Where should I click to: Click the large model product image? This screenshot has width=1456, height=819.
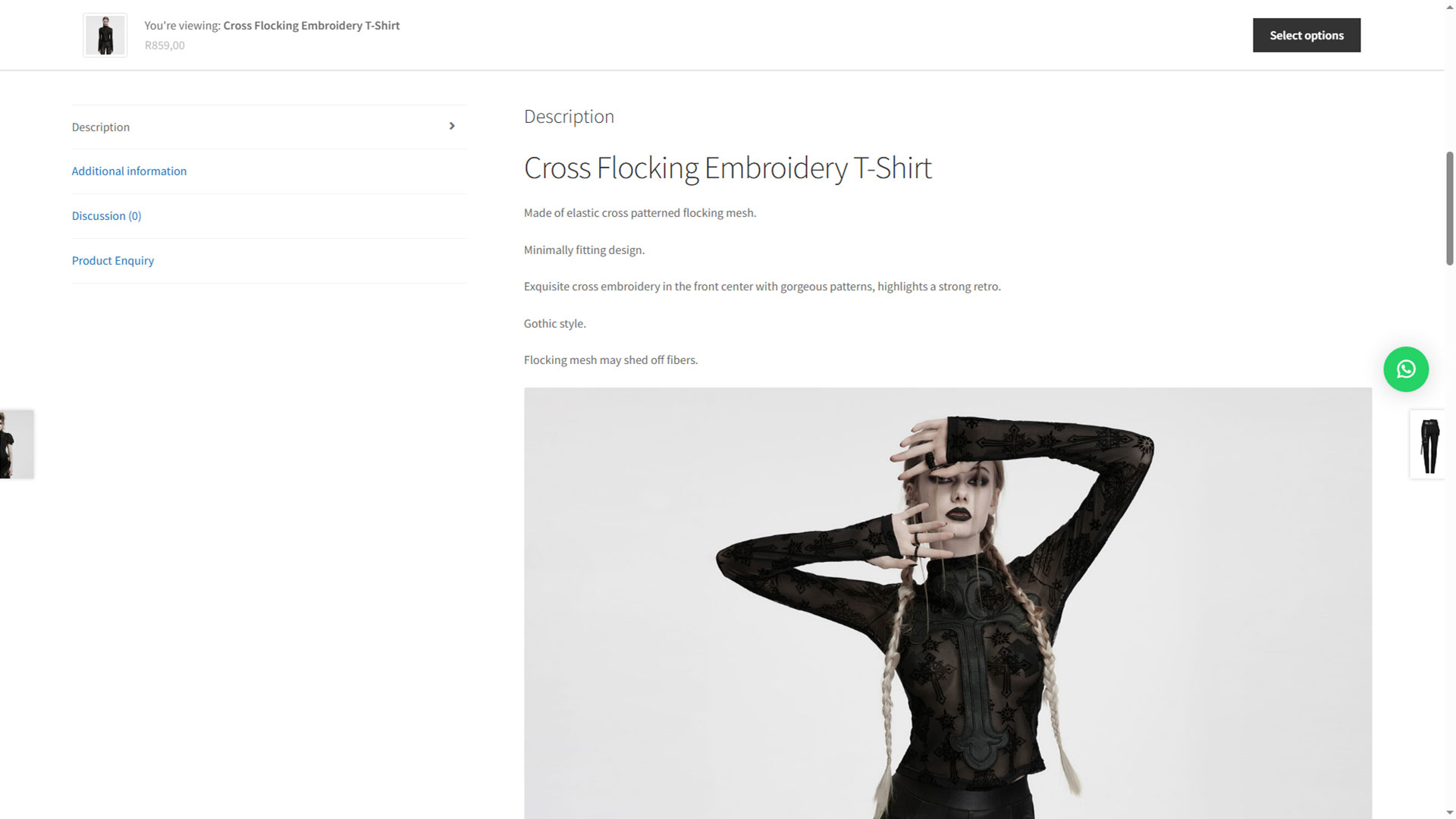tap(948, 603)
